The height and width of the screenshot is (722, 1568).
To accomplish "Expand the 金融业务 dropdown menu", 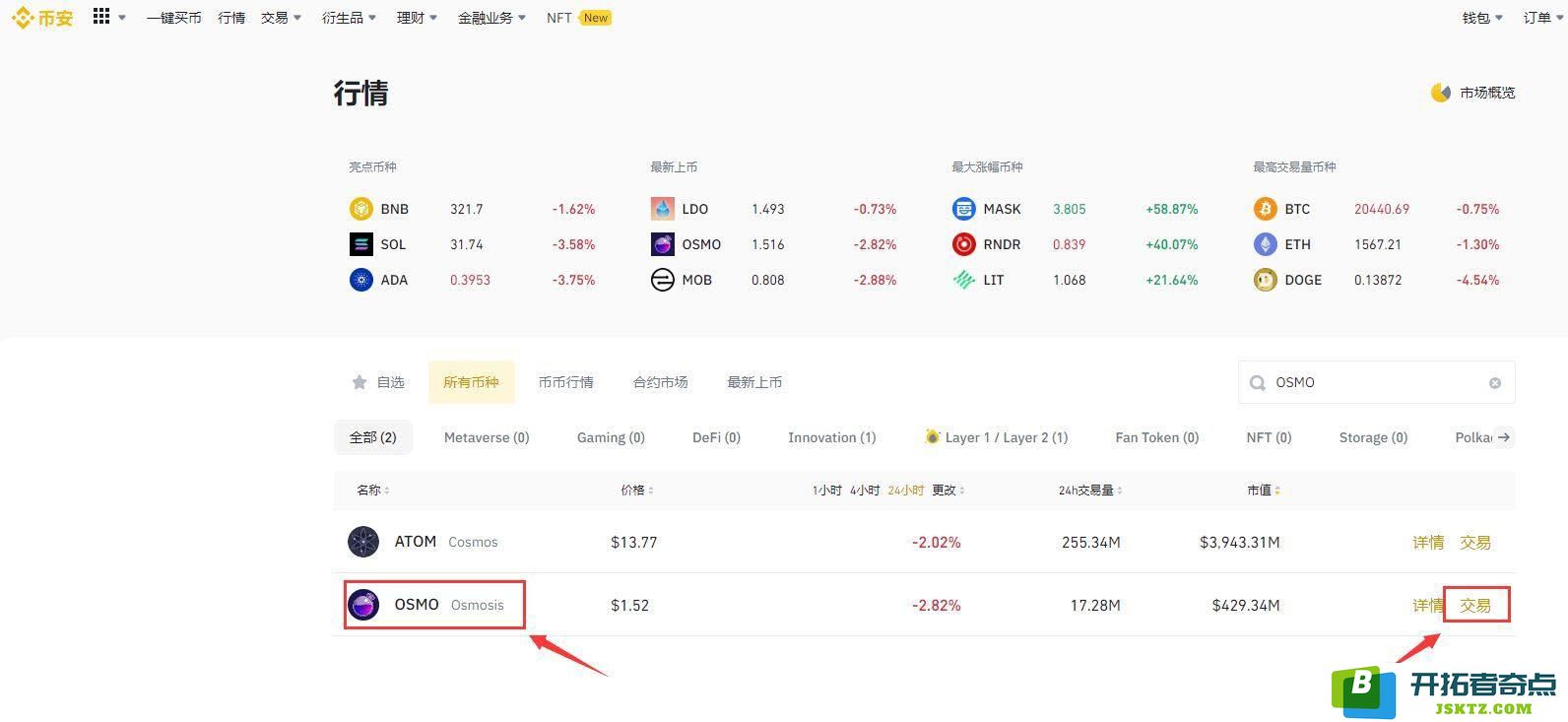I will (492, 18).
